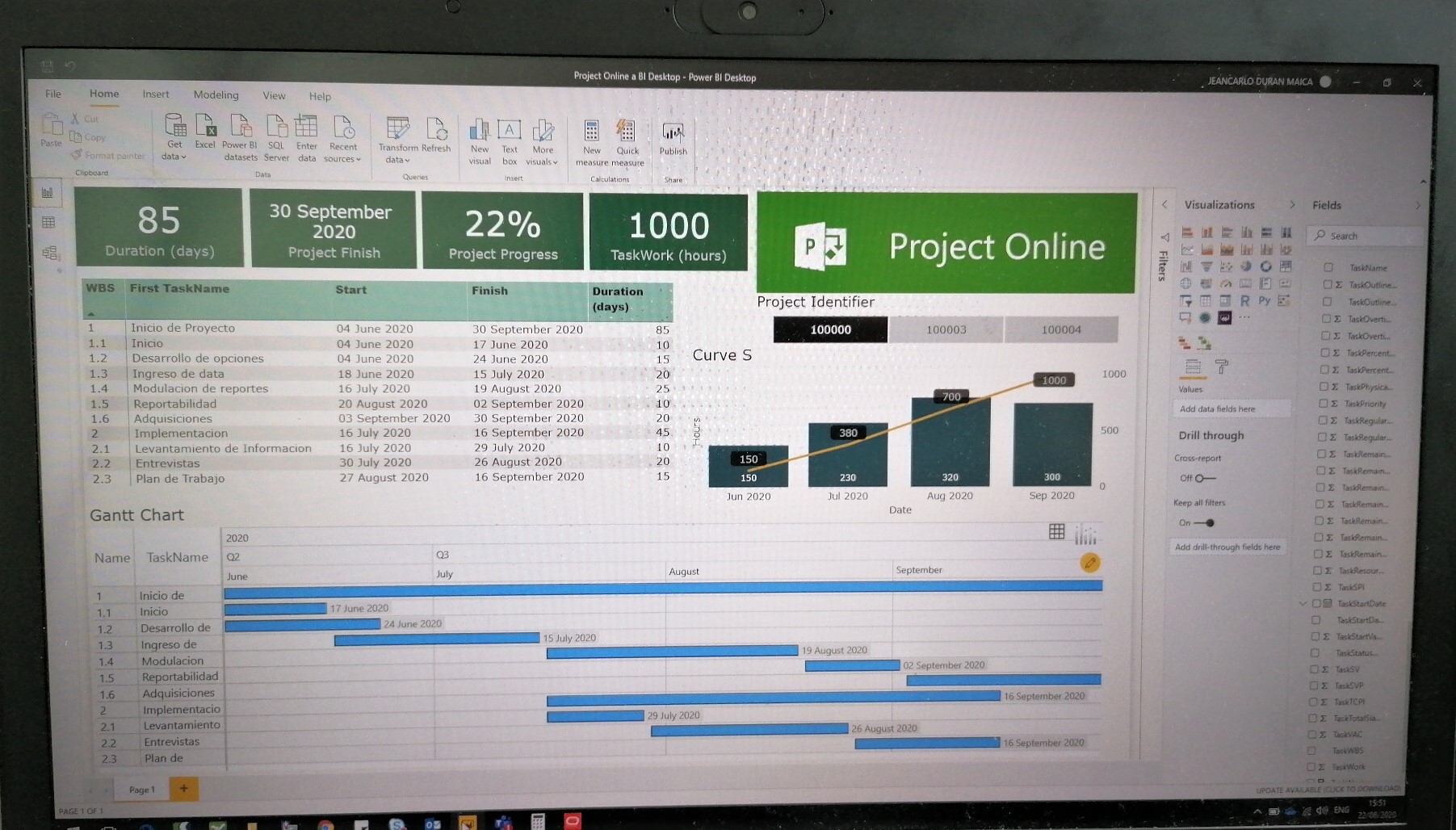Image resolution: width=1456 pixels, height=830 pixels.
Task: Click the Fields Search box
Action: point(1365,236)
